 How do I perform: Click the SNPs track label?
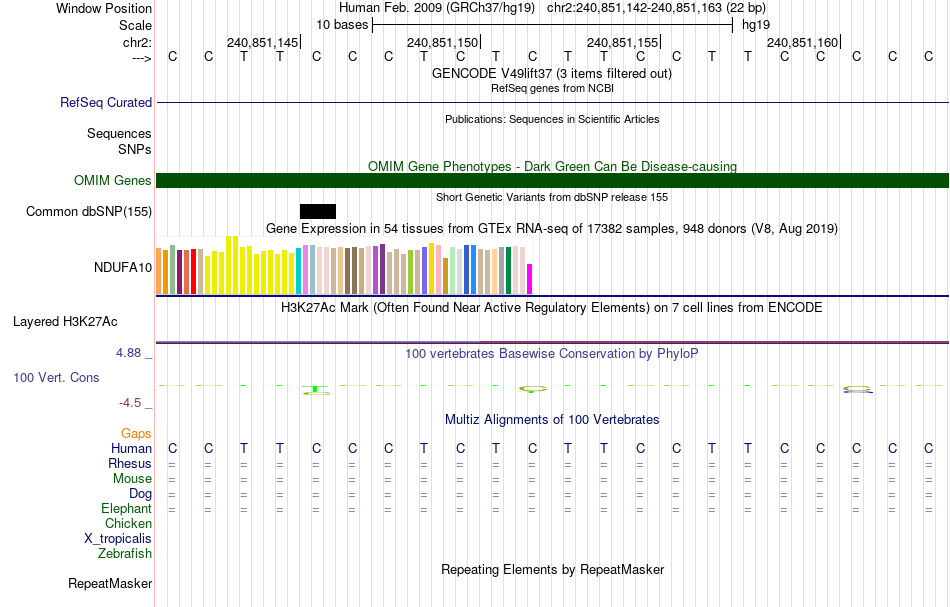135,149
